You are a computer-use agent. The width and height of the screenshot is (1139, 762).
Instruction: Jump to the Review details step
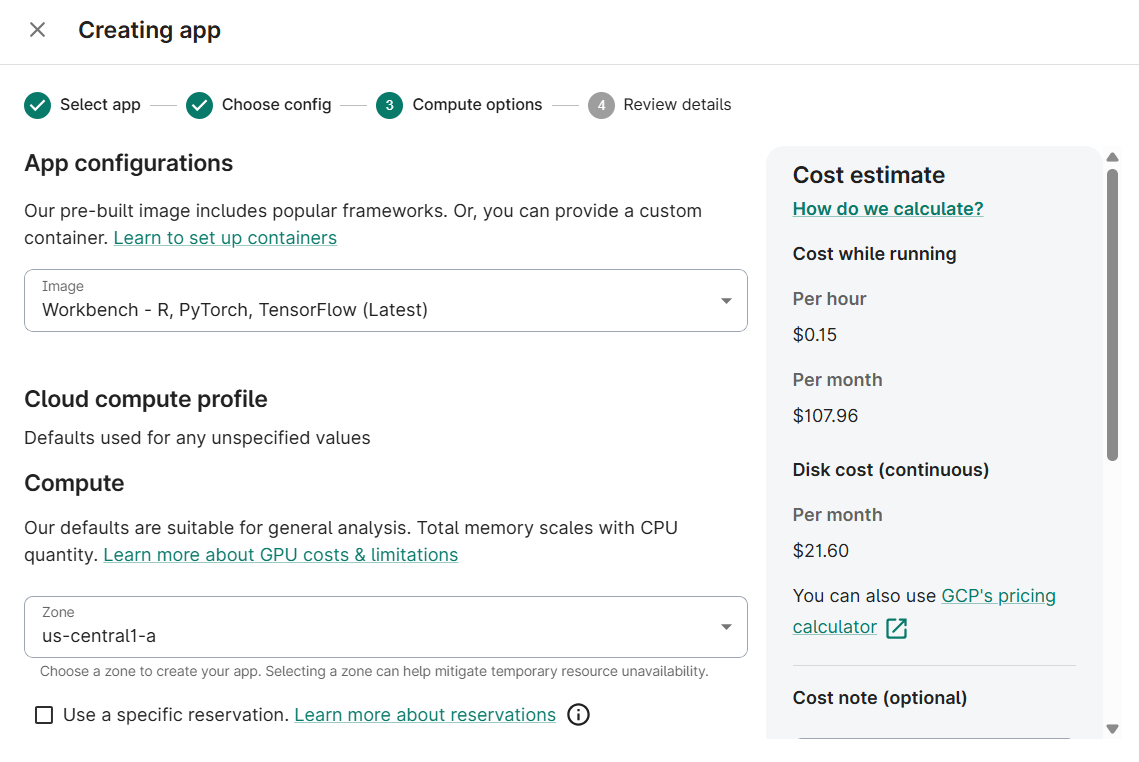[x=677, y=105]
